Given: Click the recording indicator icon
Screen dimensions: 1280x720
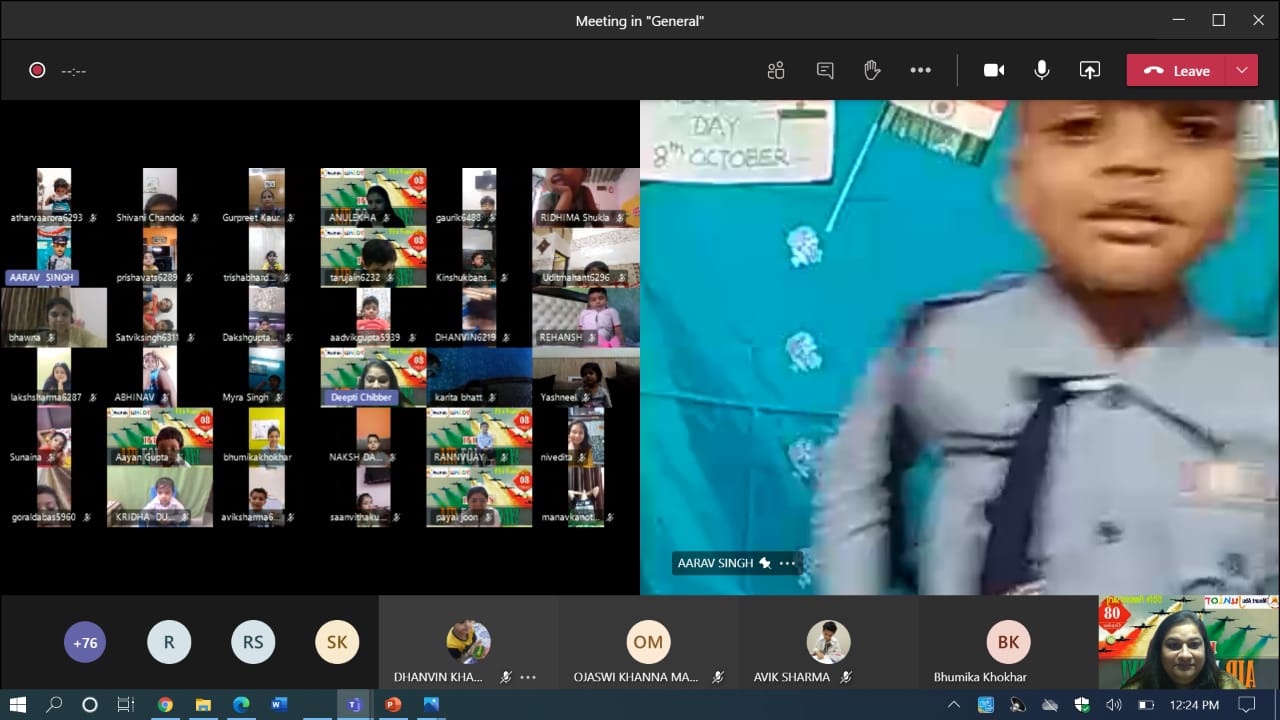Looking at the screenshot, I should coord(37,70).
